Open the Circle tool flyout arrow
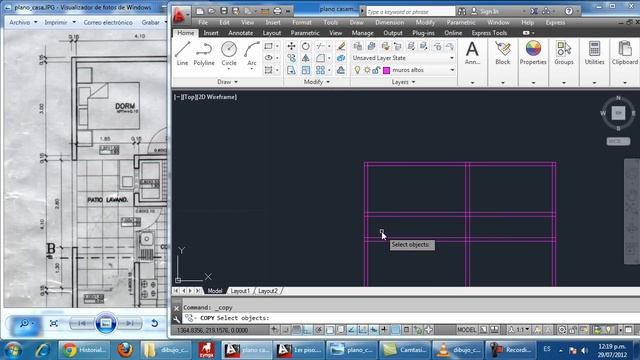This screenshot has width=640, height=360. [229, 69]
